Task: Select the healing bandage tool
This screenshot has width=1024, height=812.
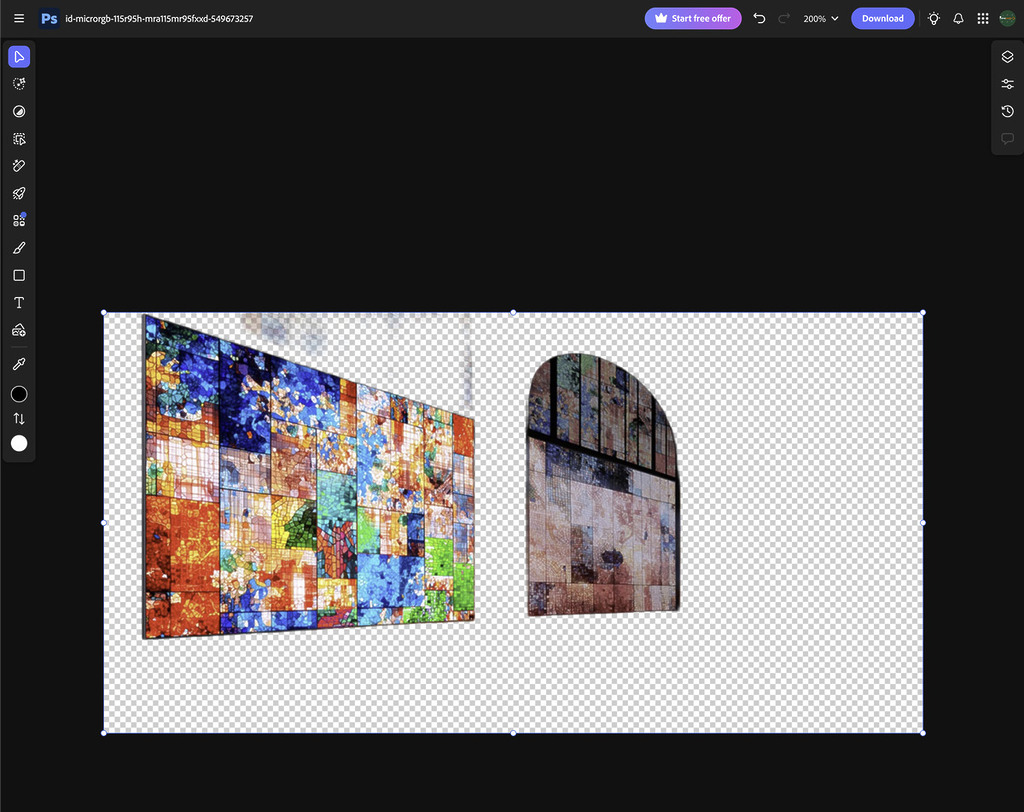Action: 19,166
